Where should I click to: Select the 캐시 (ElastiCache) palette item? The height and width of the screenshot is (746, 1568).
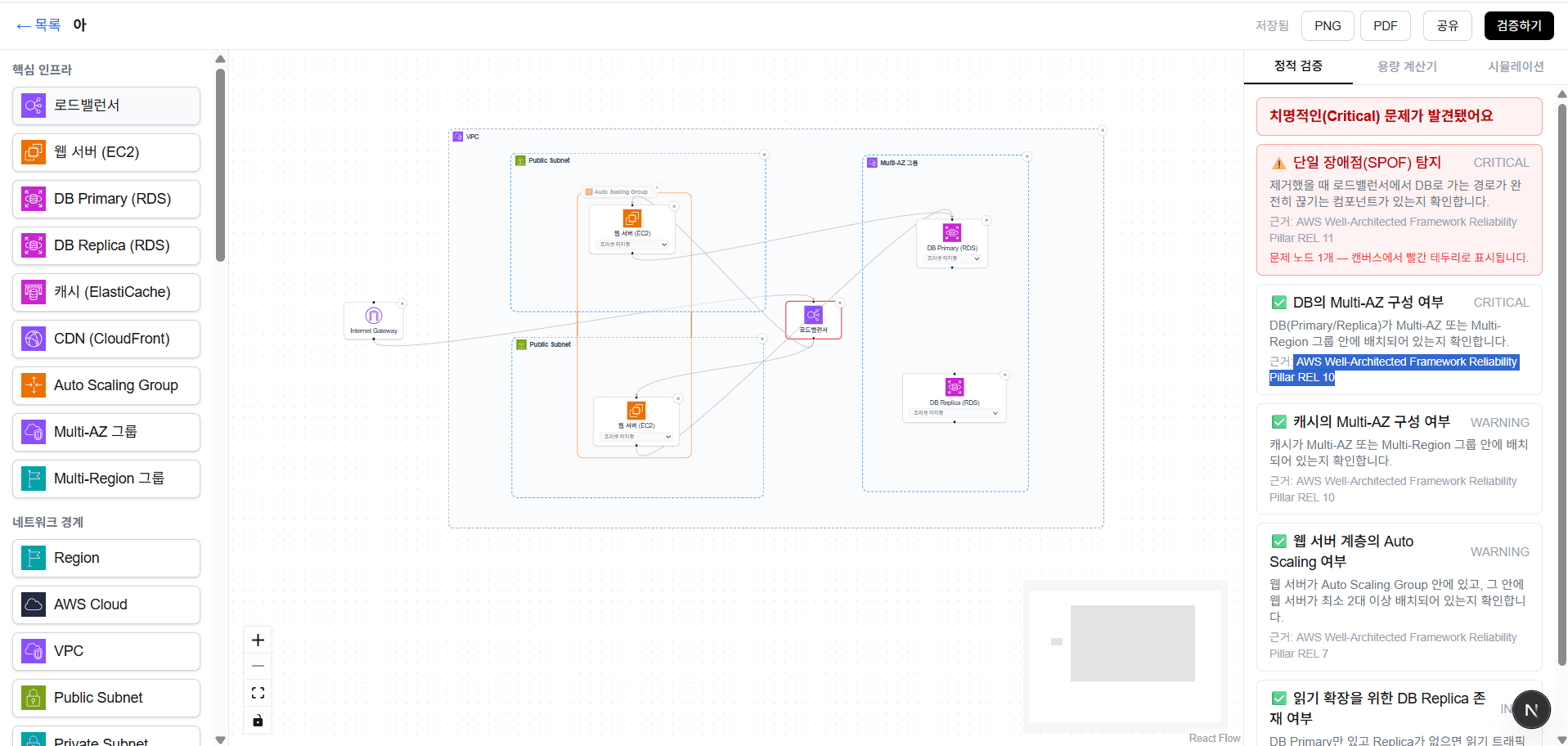point(106,292)
